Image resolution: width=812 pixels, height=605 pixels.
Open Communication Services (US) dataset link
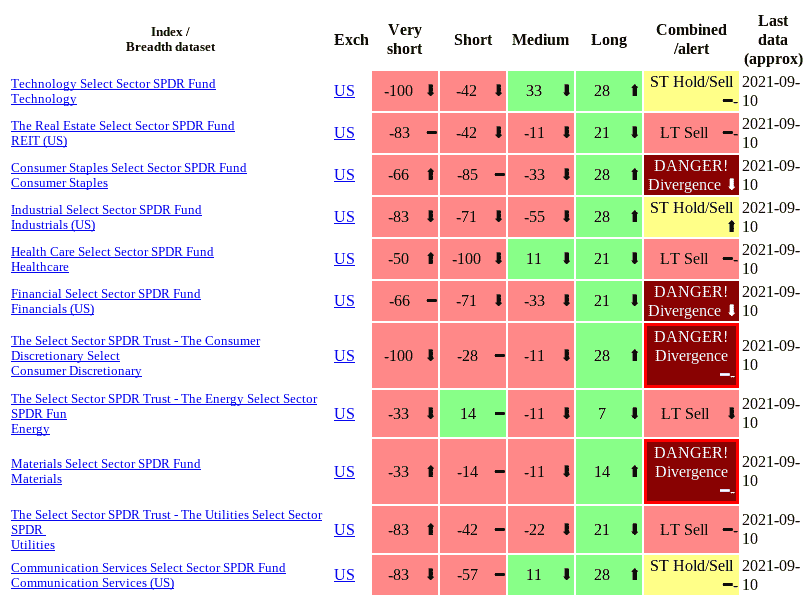tap(93, 583)
